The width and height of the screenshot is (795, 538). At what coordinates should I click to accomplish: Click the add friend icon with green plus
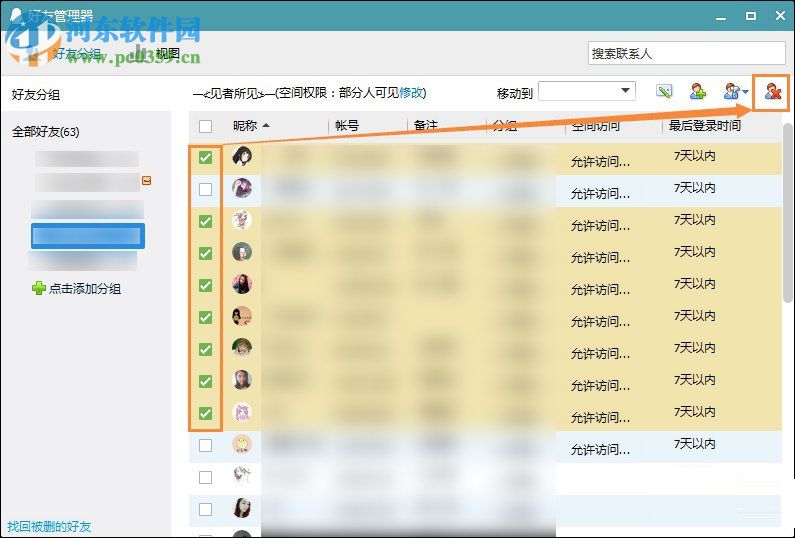tap(698, 92)
